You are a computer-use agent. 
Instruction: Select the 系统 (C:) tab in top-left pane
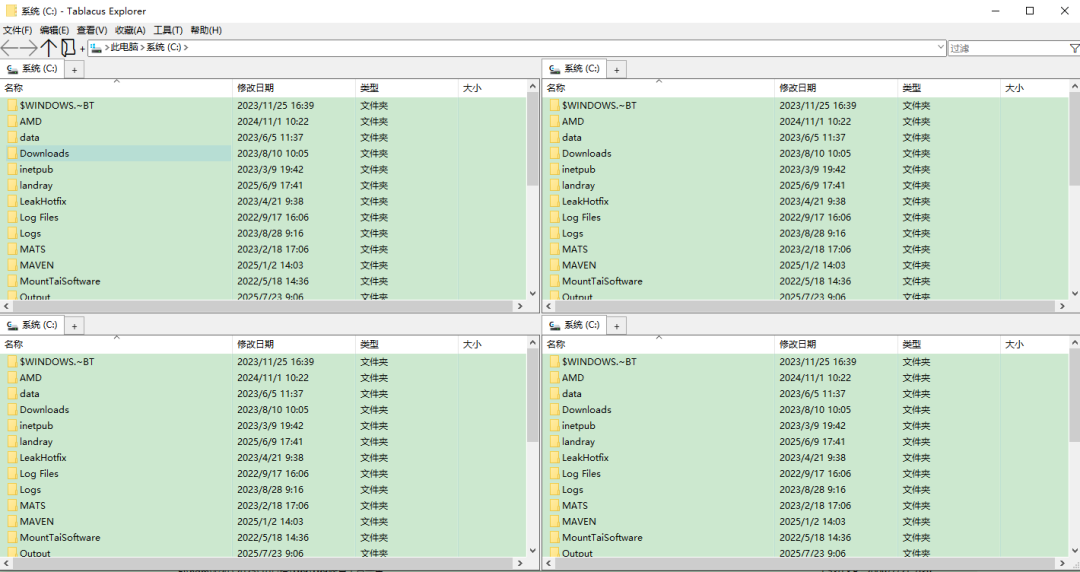click(32, 69)
